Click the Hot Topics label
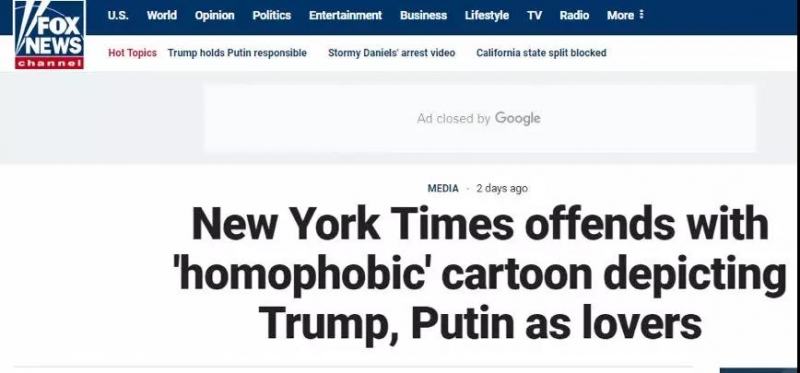Viewport: 800px width, 373px height. [x=132, y=53]
